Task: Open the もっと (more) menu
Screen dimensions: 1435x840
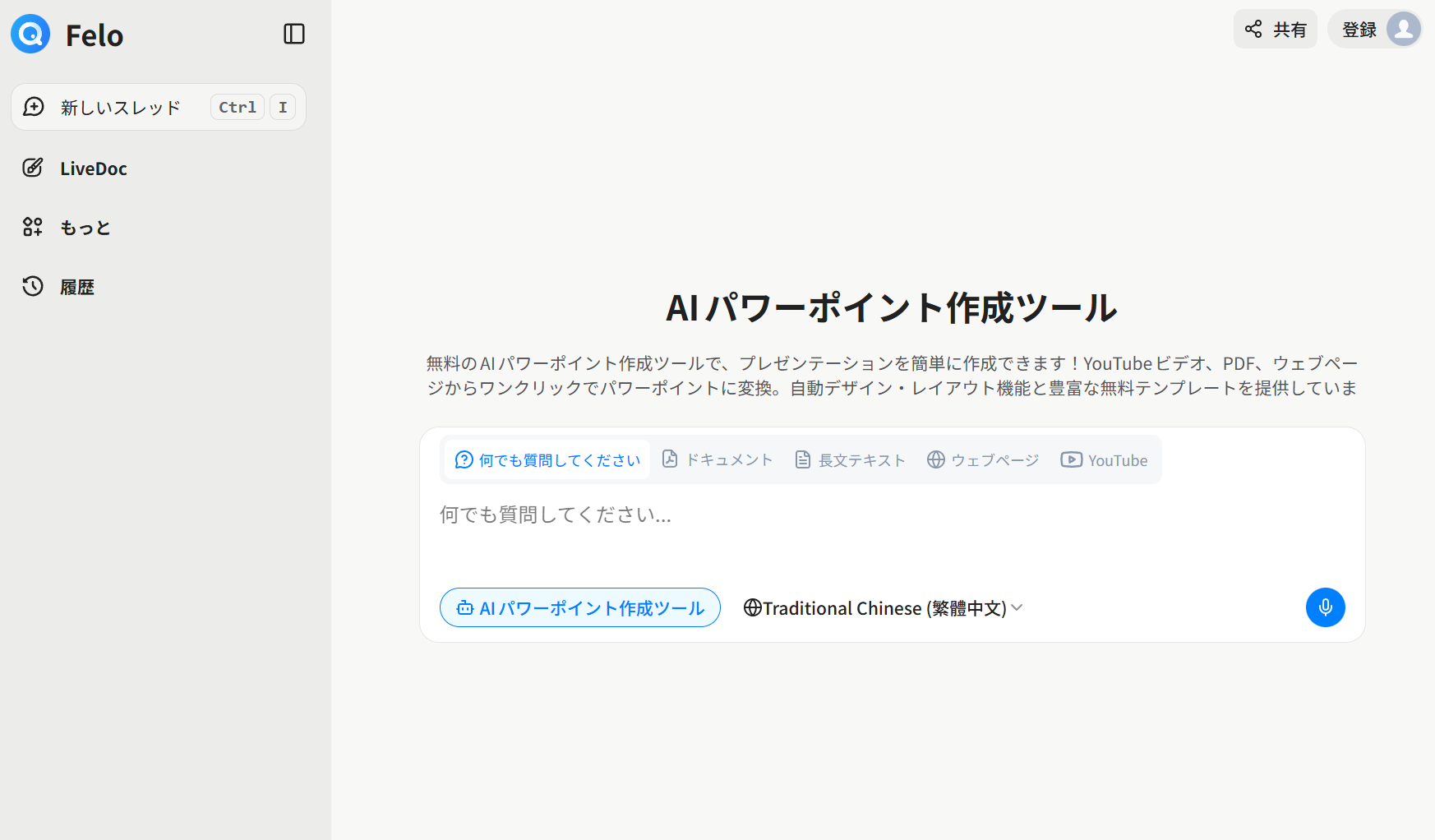Action: click(85, 228)
